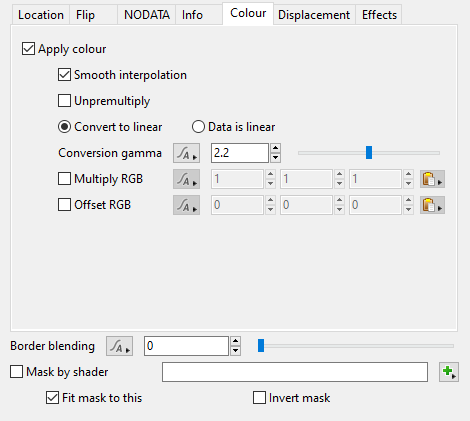Open animation button for Offset RGB

[186, 205]
